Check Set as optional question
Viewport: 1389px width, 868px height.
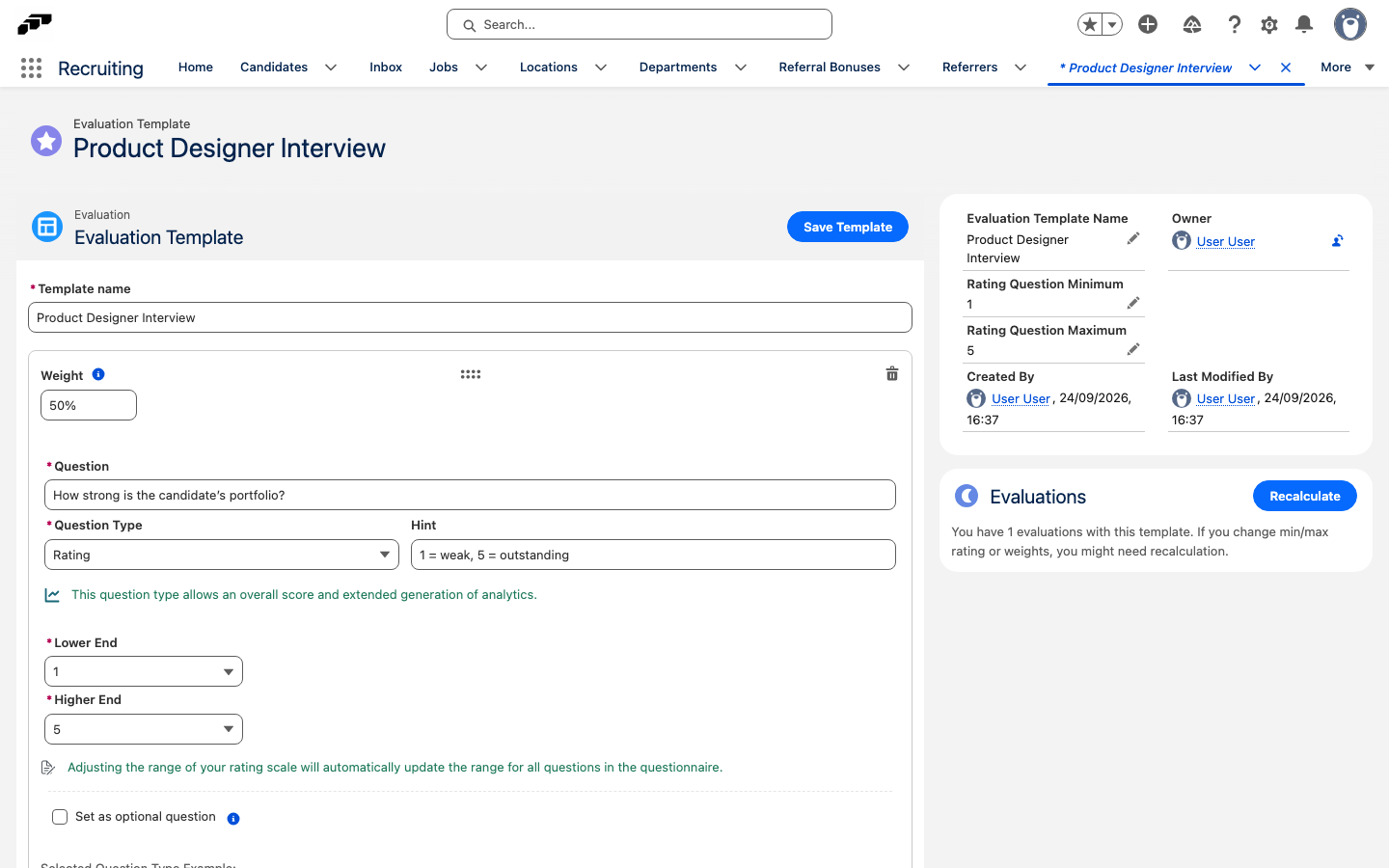(x=60, y=817)
